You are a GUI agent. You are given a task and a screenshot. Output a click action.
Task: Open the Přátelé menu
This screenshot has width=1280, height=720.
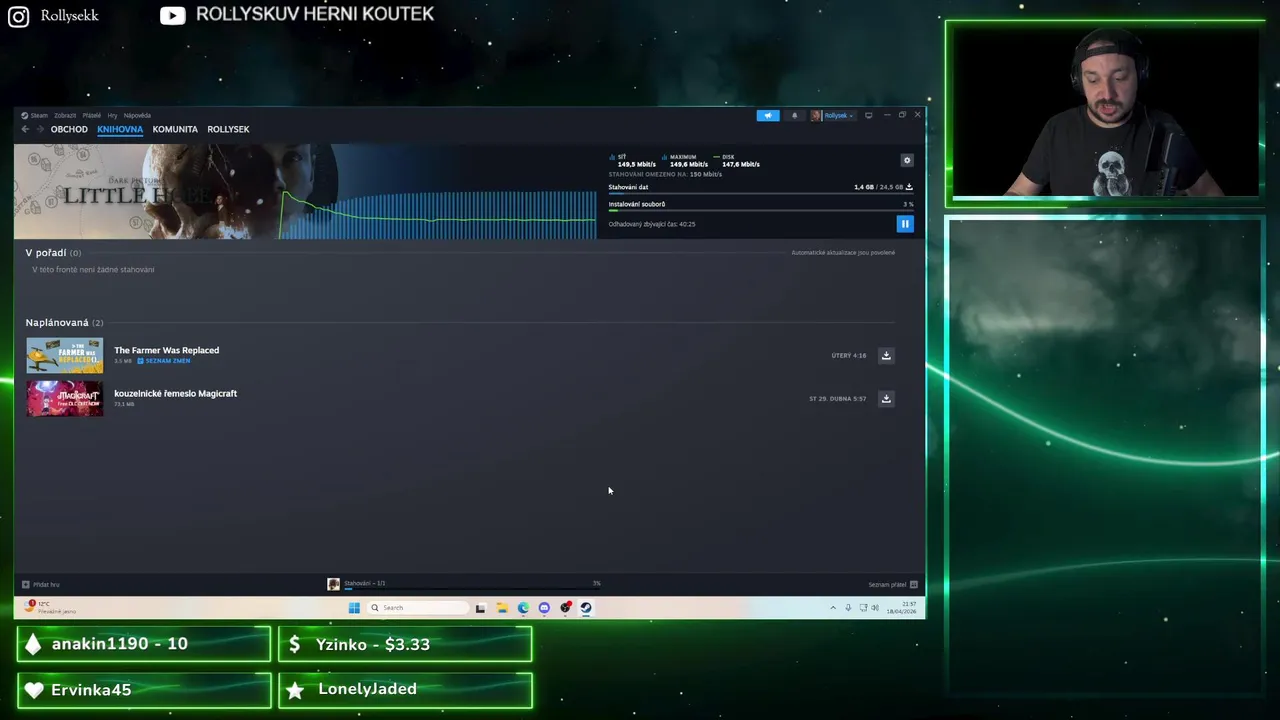92,115
